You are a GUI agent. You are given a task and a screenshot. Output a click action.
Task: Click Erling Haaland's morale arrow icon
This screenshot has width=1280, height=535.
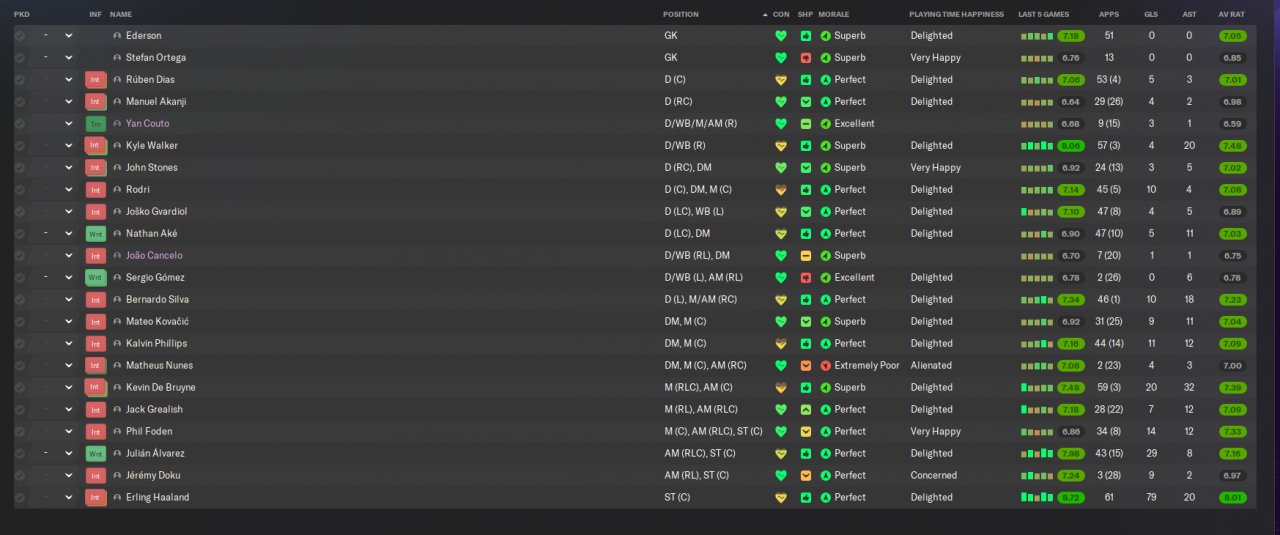click(825, 498)
